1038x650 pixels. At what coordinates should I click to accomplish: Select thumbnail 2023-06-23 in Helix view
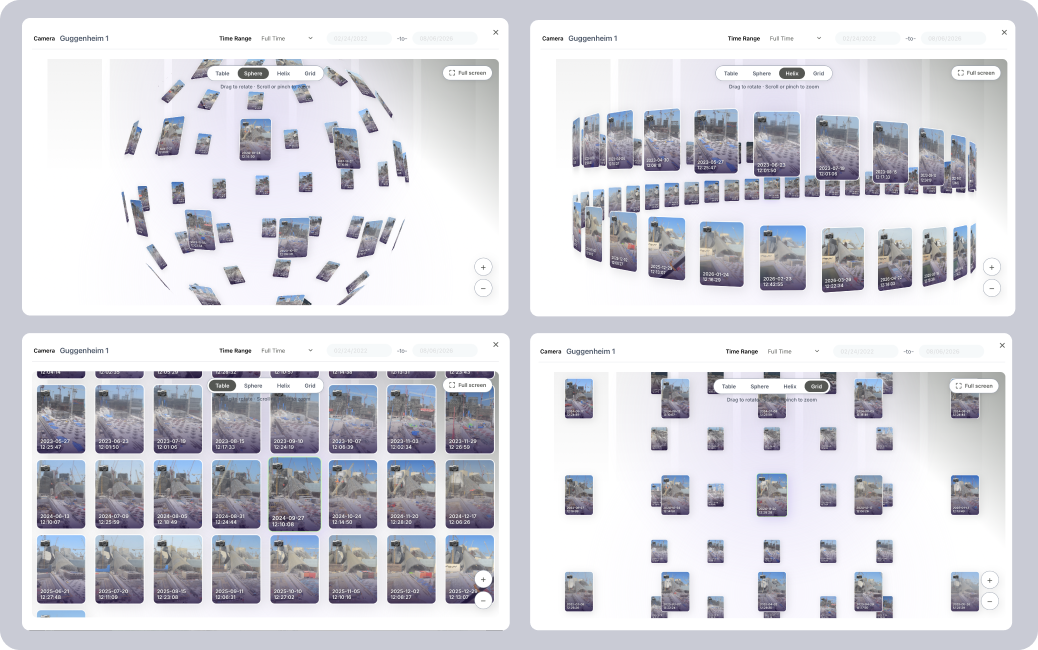click(777, 144)
